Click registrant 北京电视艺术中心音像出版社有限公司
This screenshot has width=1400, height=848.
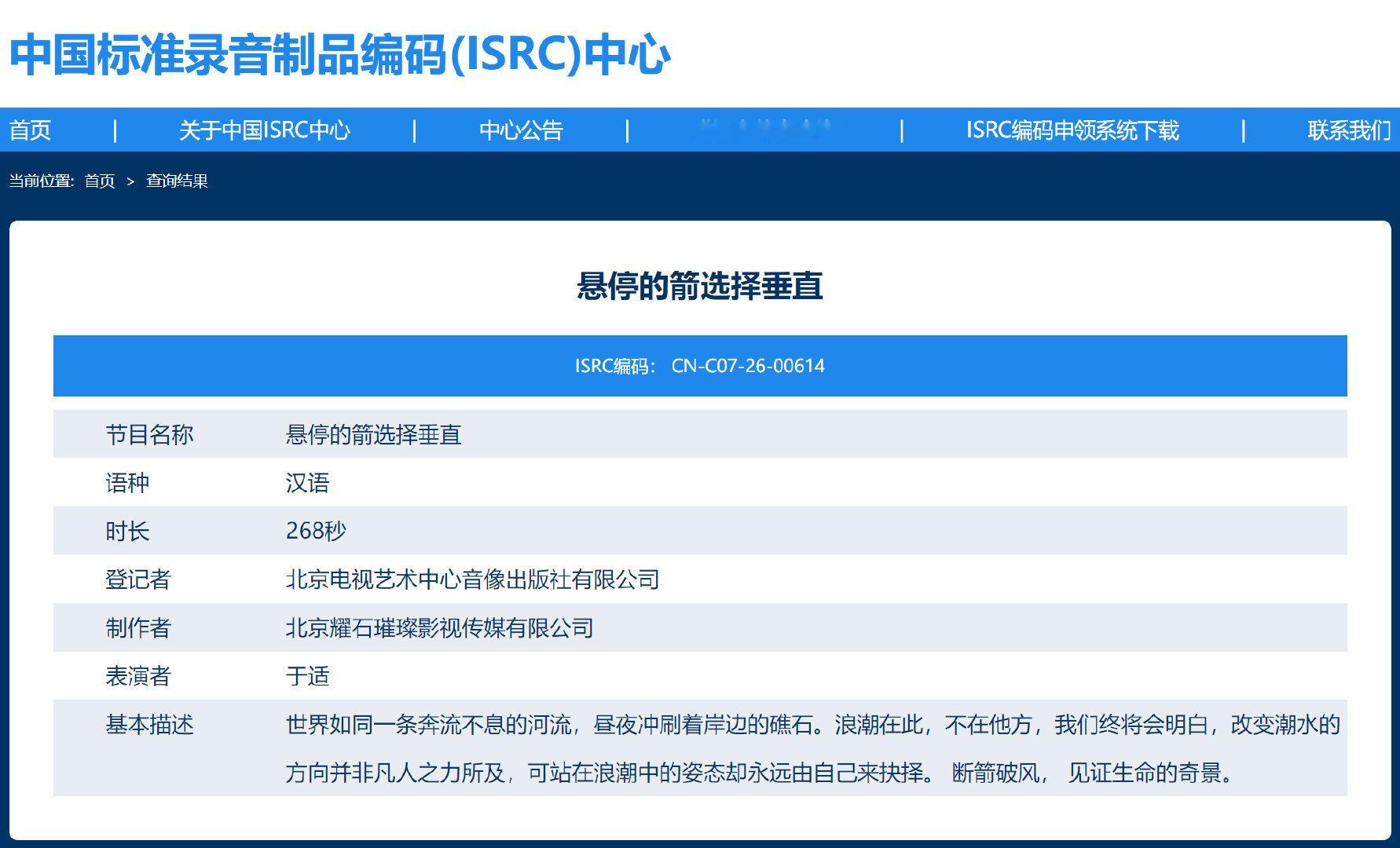[x=472, y=579]
